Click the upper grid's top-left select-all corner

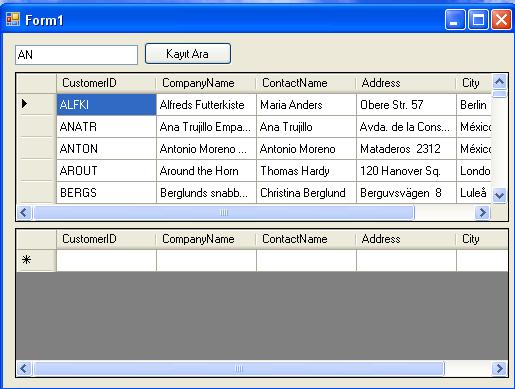pyautogui.click(x=36, y=83)
